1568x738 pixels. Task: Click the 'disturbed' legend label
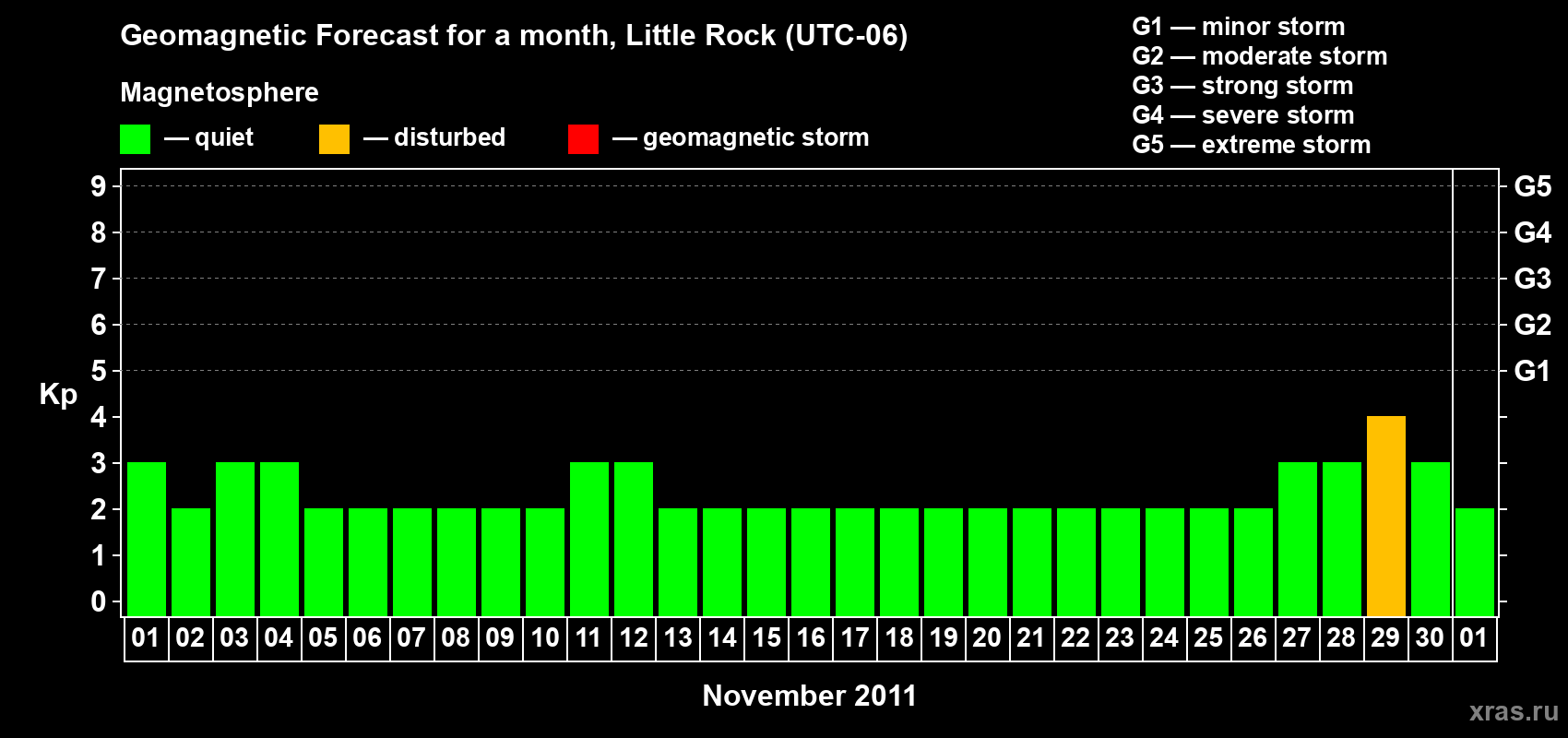[450, 137]
